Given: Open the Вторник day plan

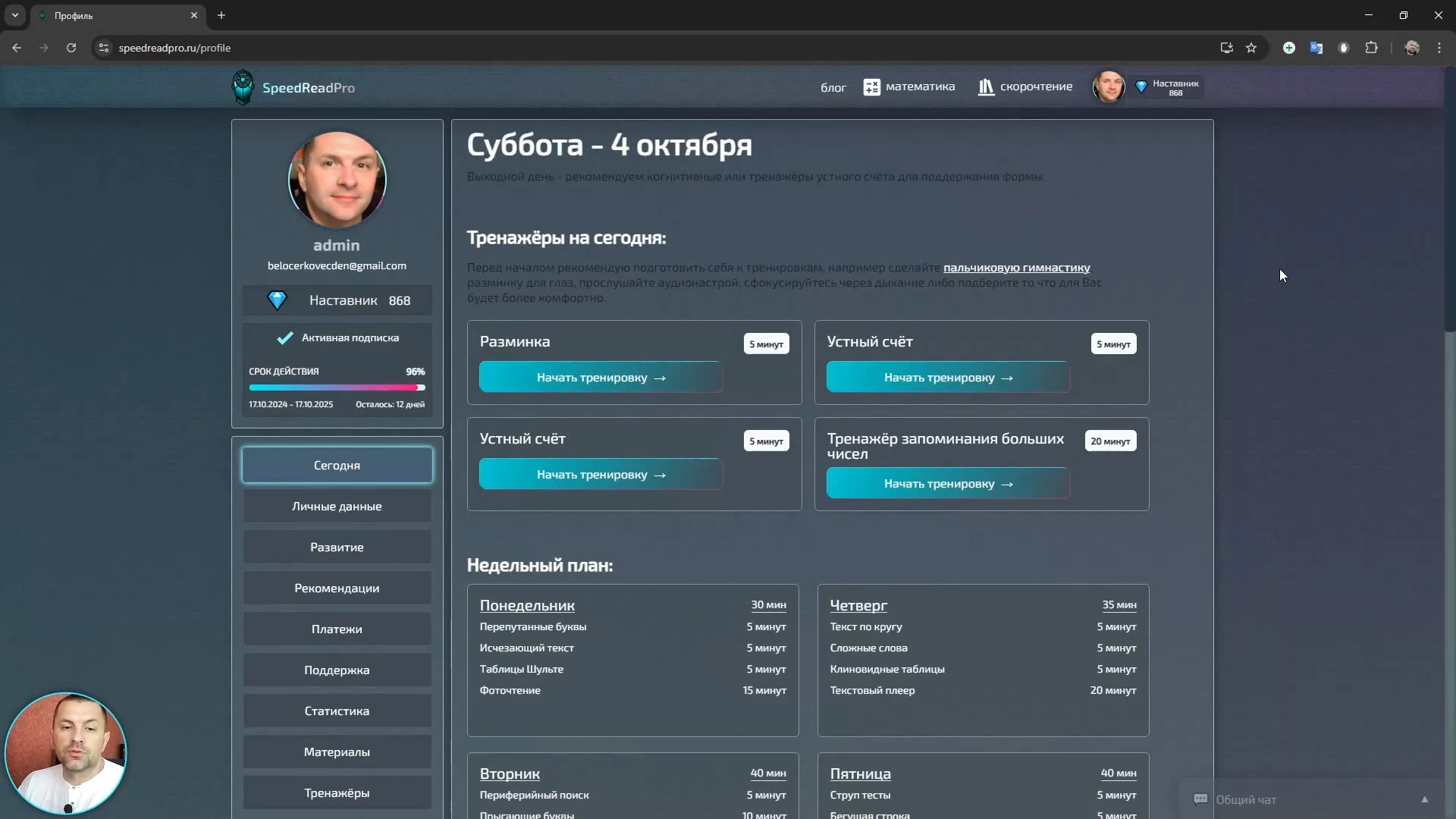Looking at the screenshot, I should [510, 773].
